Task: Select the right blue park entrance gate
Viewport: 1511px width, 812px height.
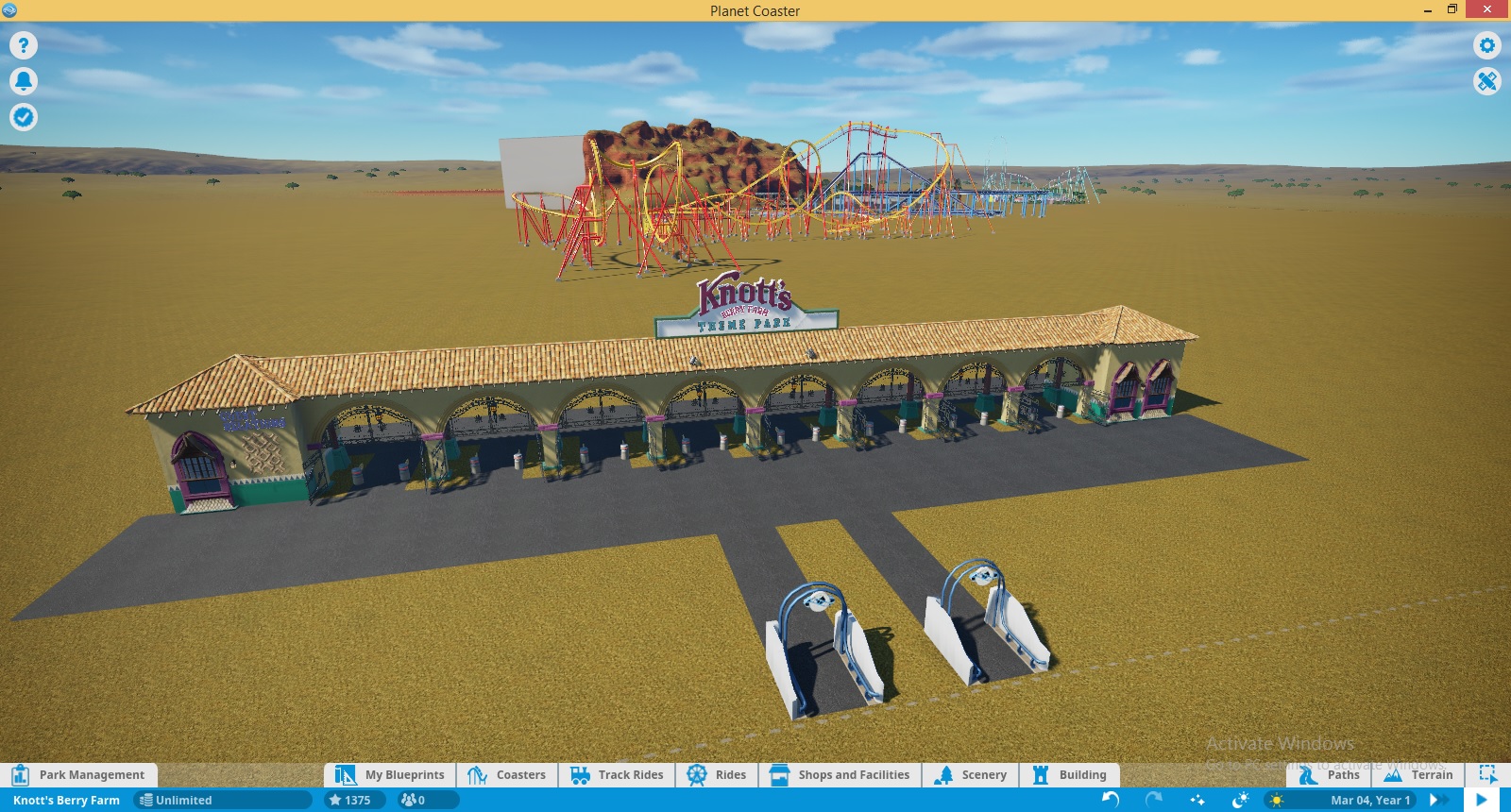Action: [x=987, y=619]
